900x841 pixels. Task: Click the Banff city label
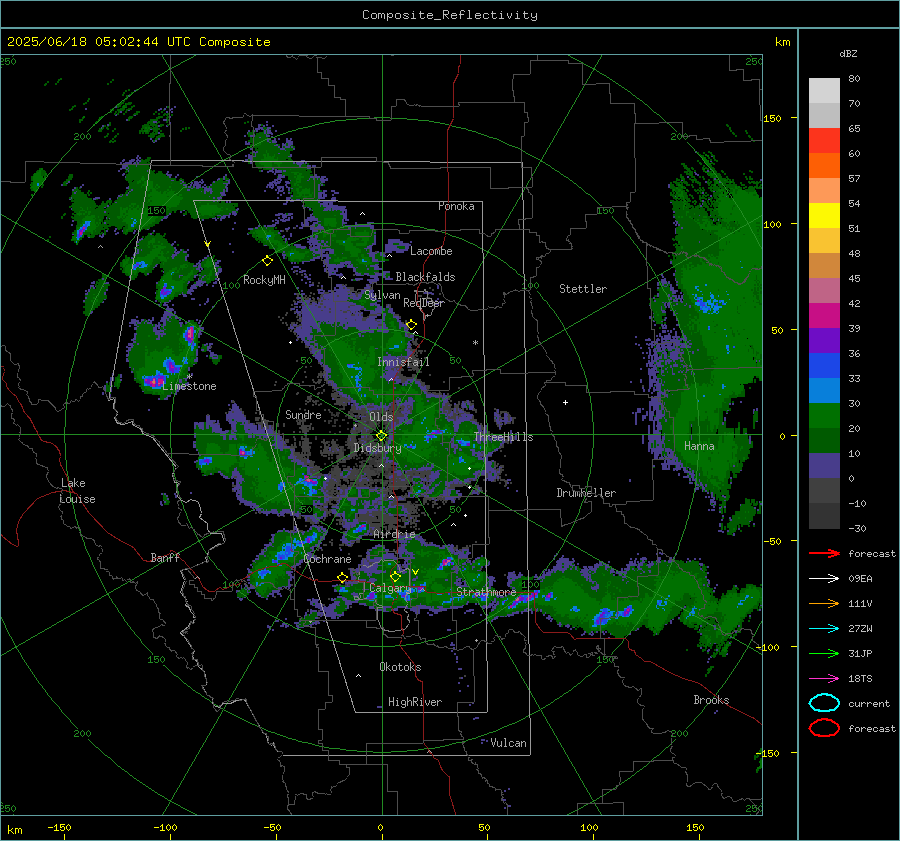tap(165, 557)
